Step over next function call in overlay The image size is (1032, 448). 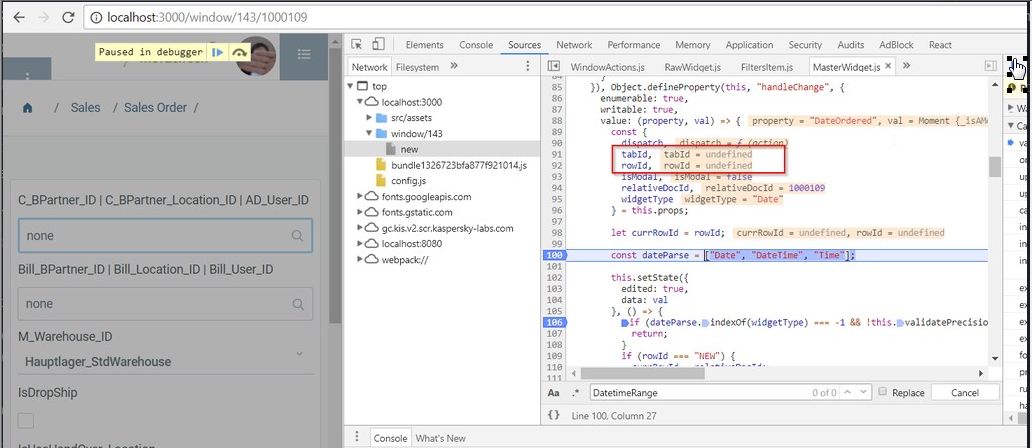click(240, 52)
